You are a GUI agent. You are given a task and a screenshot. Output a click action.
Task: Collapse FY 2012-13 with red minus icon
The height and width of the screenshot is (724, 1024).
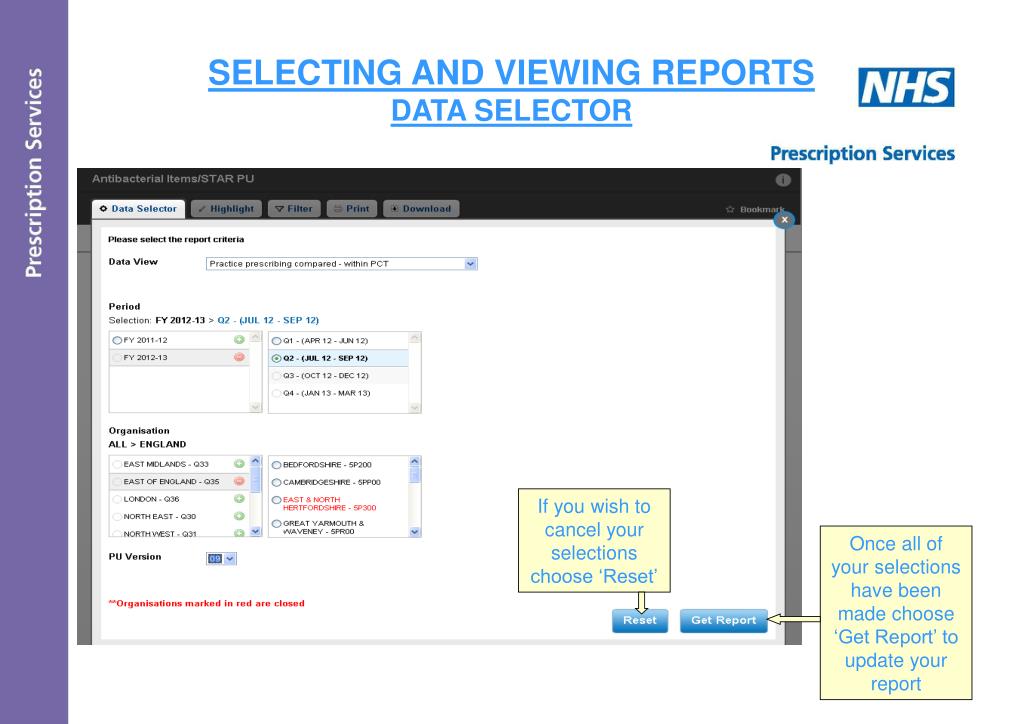click(239, 357)
